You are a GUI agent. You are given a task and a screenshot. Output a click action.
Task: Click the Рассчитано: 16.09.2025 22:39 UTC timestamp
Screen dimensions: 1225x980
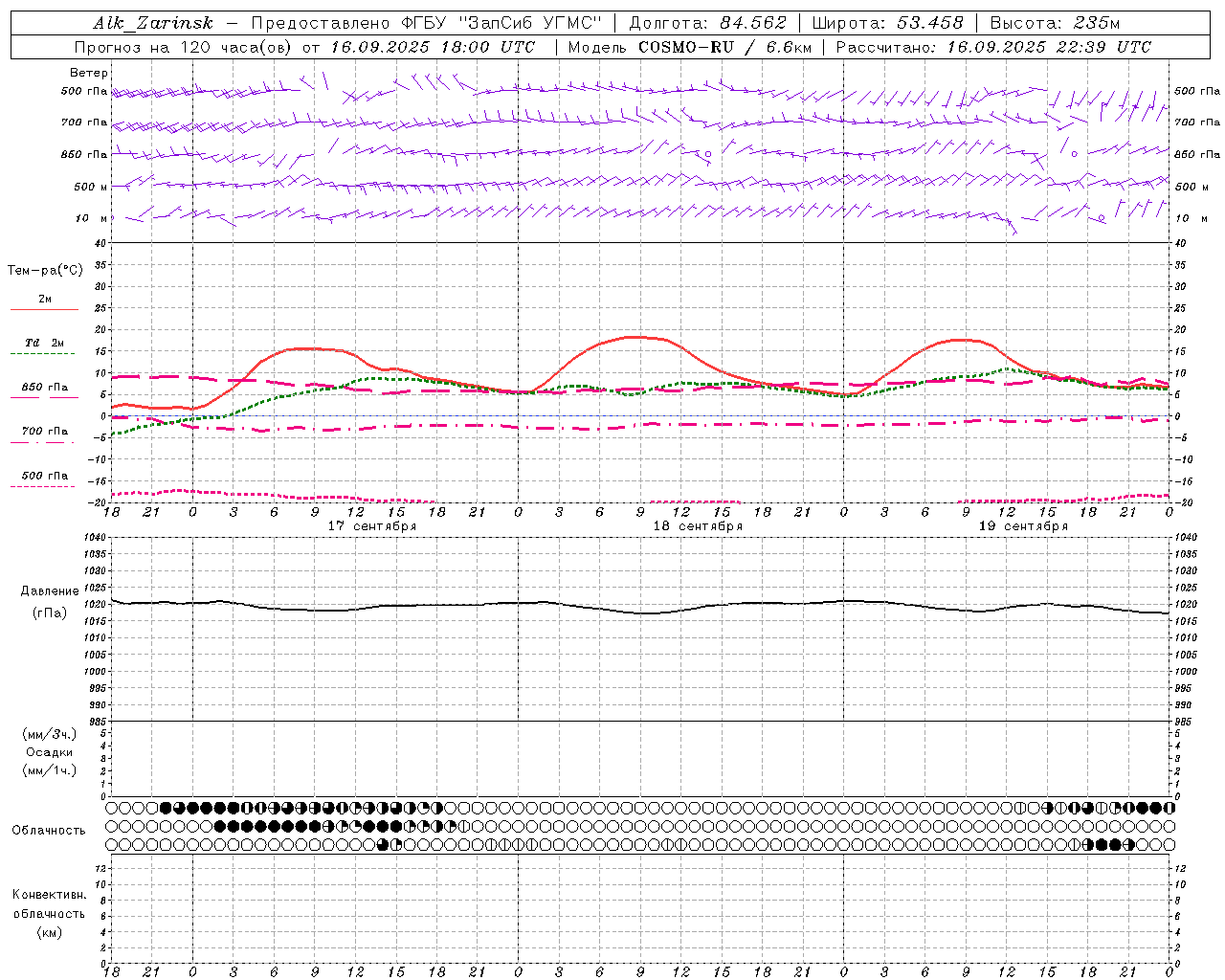coord(993,47)
